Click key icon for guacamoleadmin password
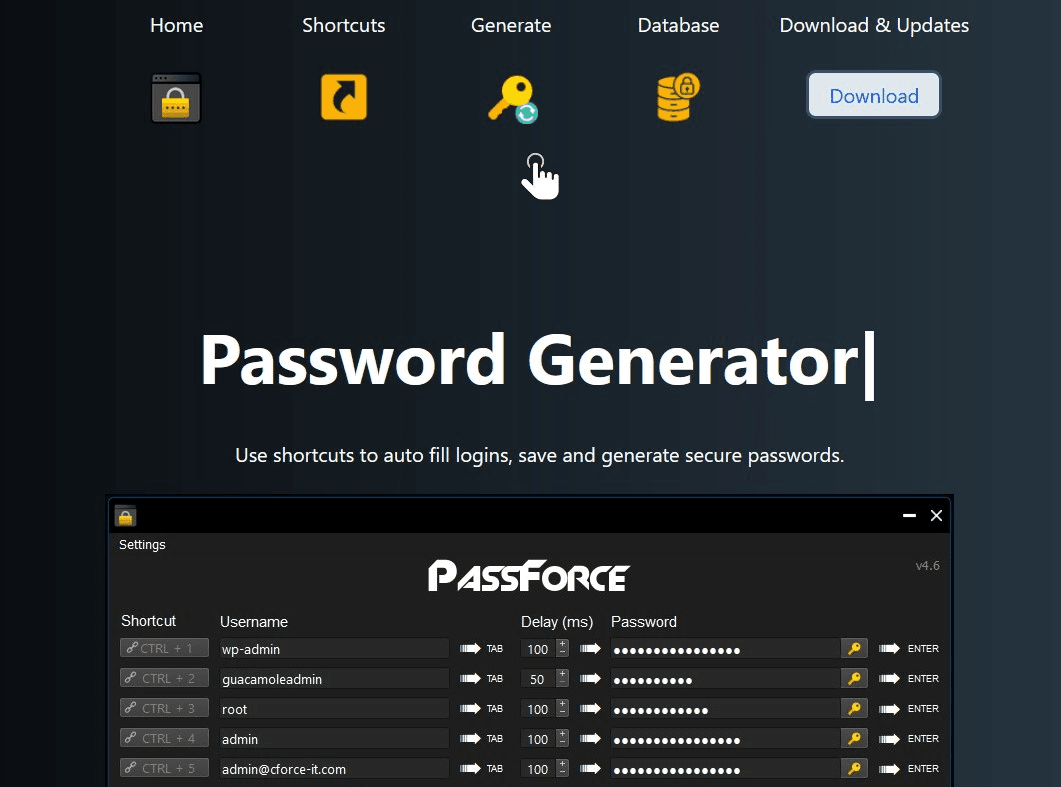 click(x=854, y=679)
